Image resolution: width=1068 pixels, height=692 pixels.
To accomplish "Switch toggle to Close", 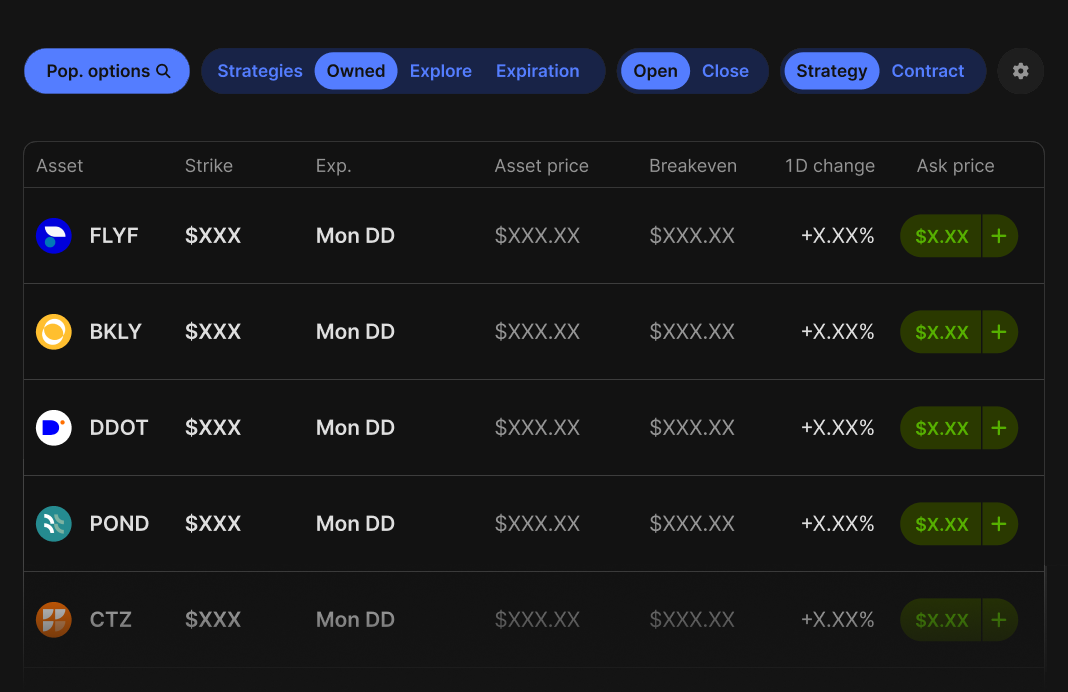I will click(x=725, y=71).
